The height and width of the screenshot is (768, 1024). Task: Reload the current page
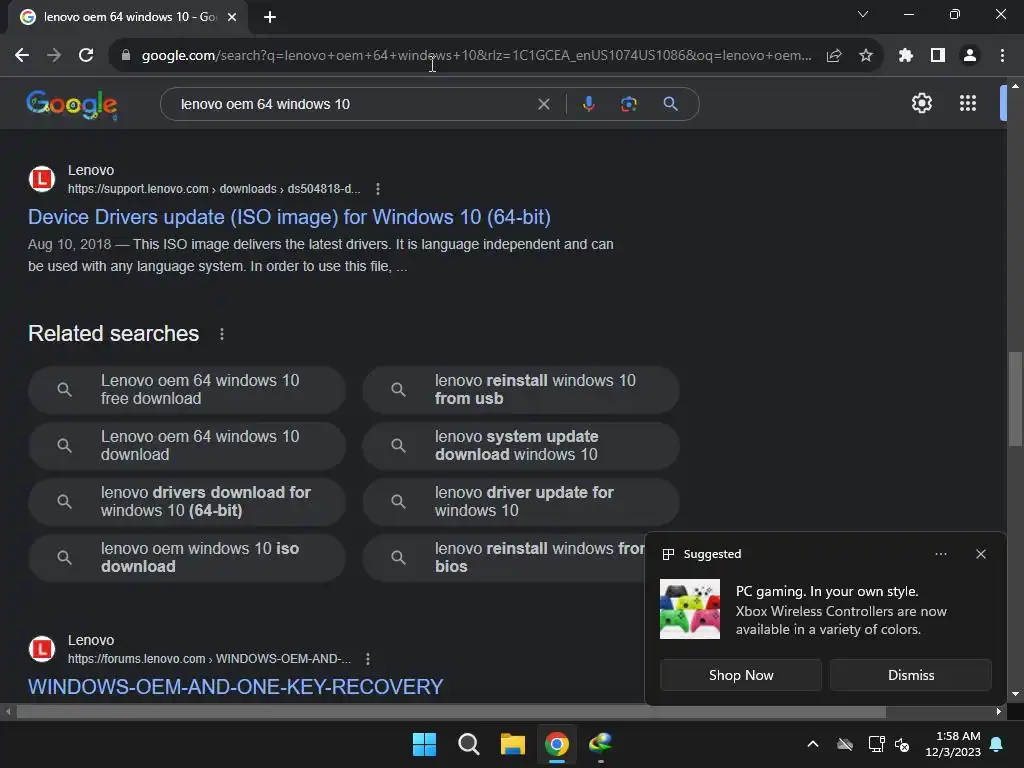(x=86, y=56)
